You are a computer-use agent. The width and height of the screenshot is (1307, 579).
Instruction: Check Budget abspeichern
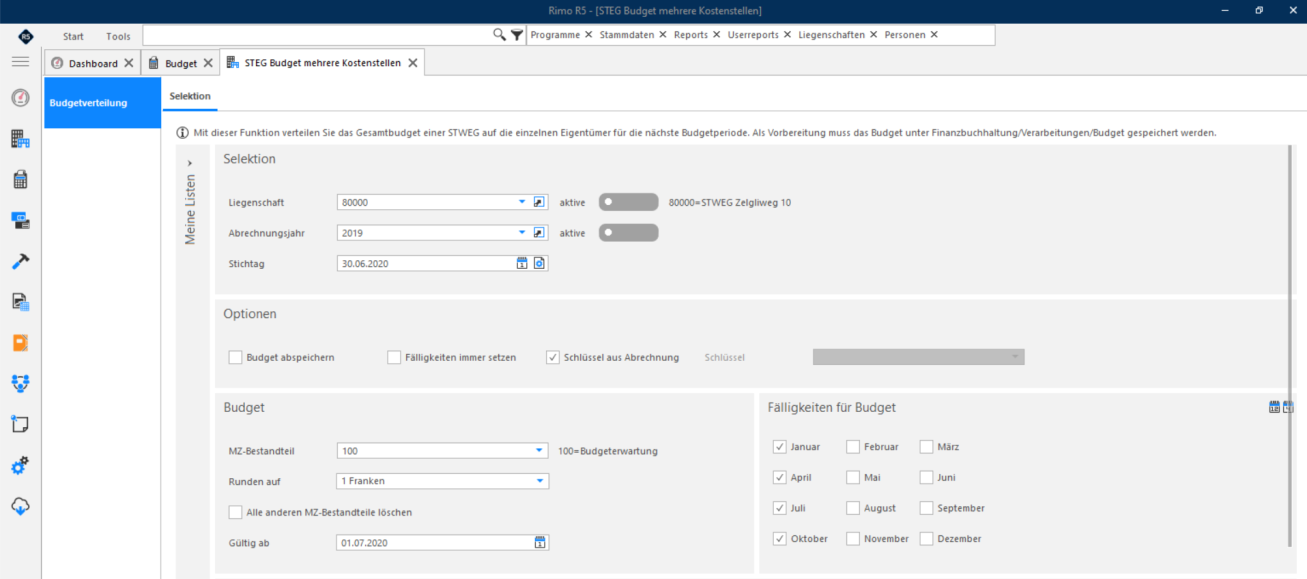235,357
